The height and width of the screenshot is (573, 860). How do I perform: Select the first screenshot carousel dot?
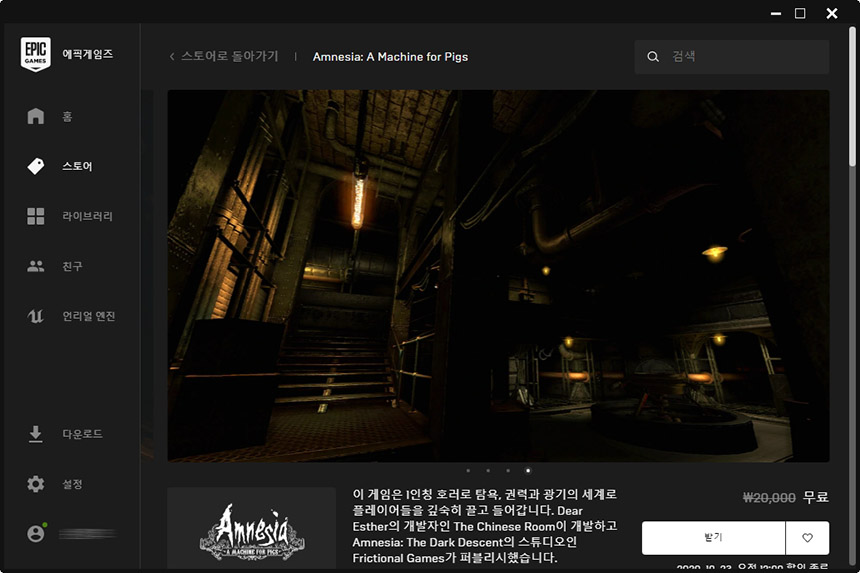[468, 470]
